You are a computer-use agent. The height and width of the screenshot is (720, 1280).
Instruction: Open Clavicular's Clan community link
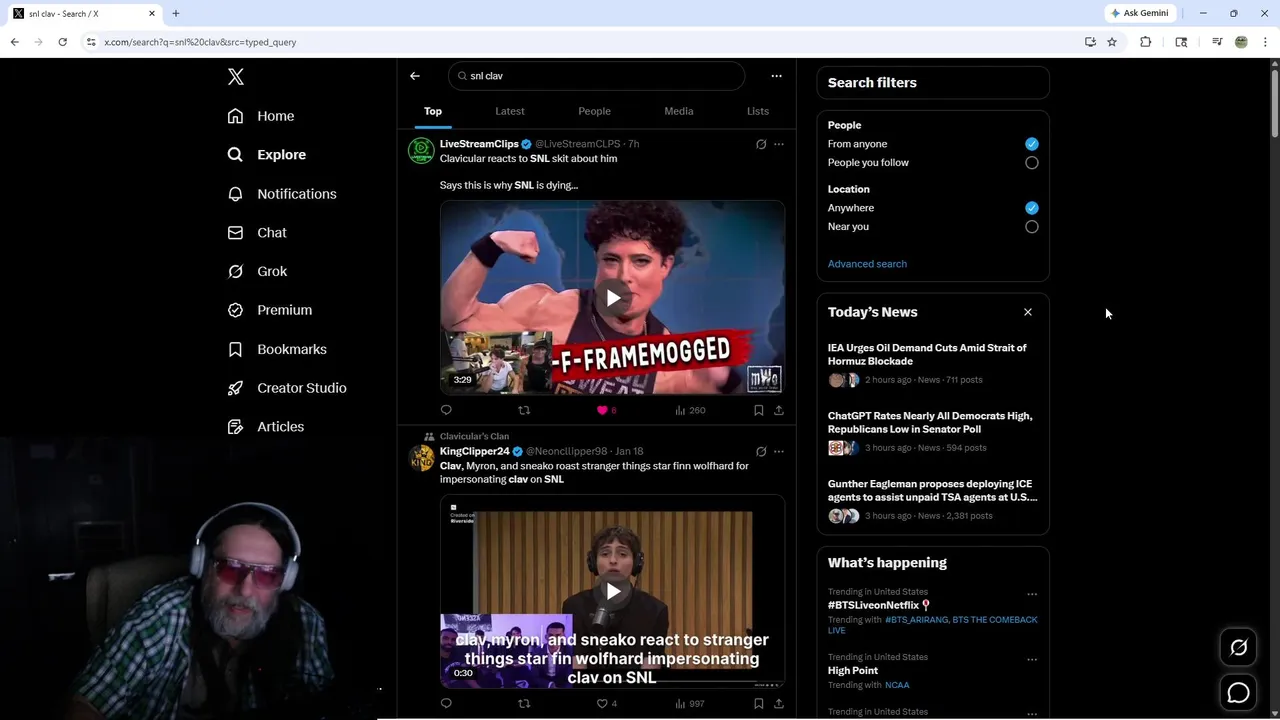pos(474,436)
